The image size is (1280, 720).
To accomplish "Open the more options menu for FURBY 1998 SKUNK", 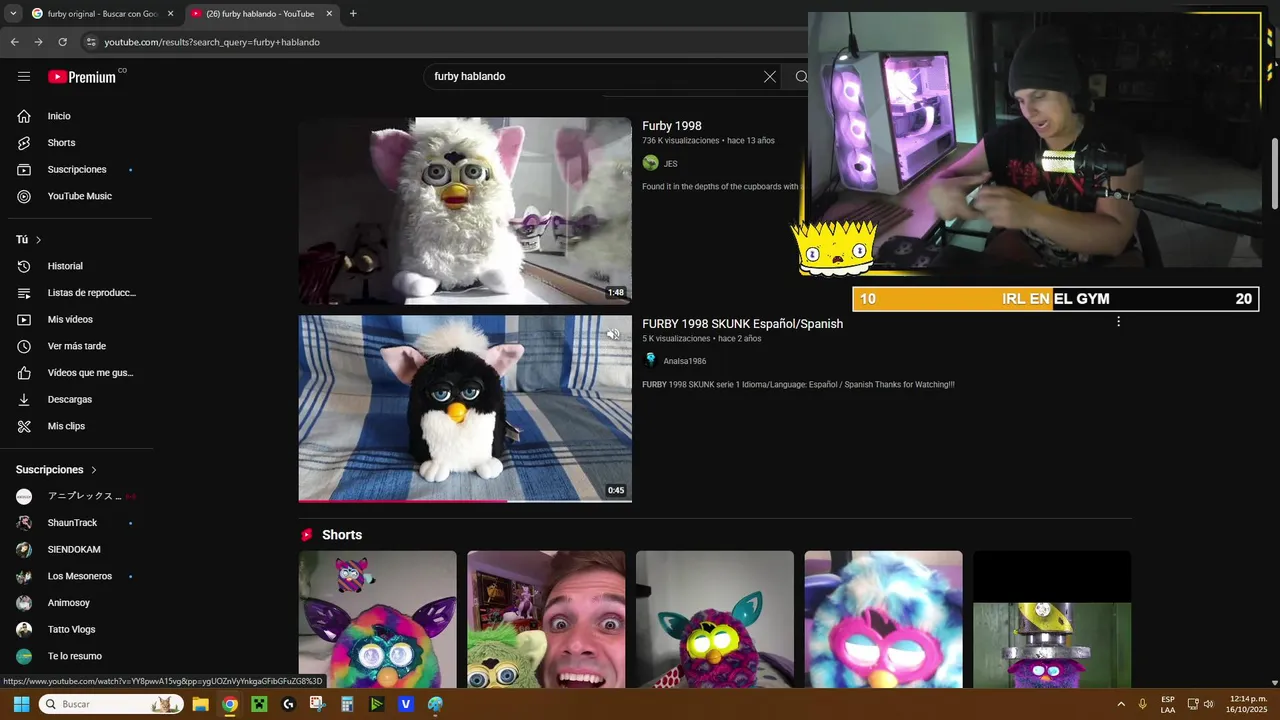I will 1118,322.
